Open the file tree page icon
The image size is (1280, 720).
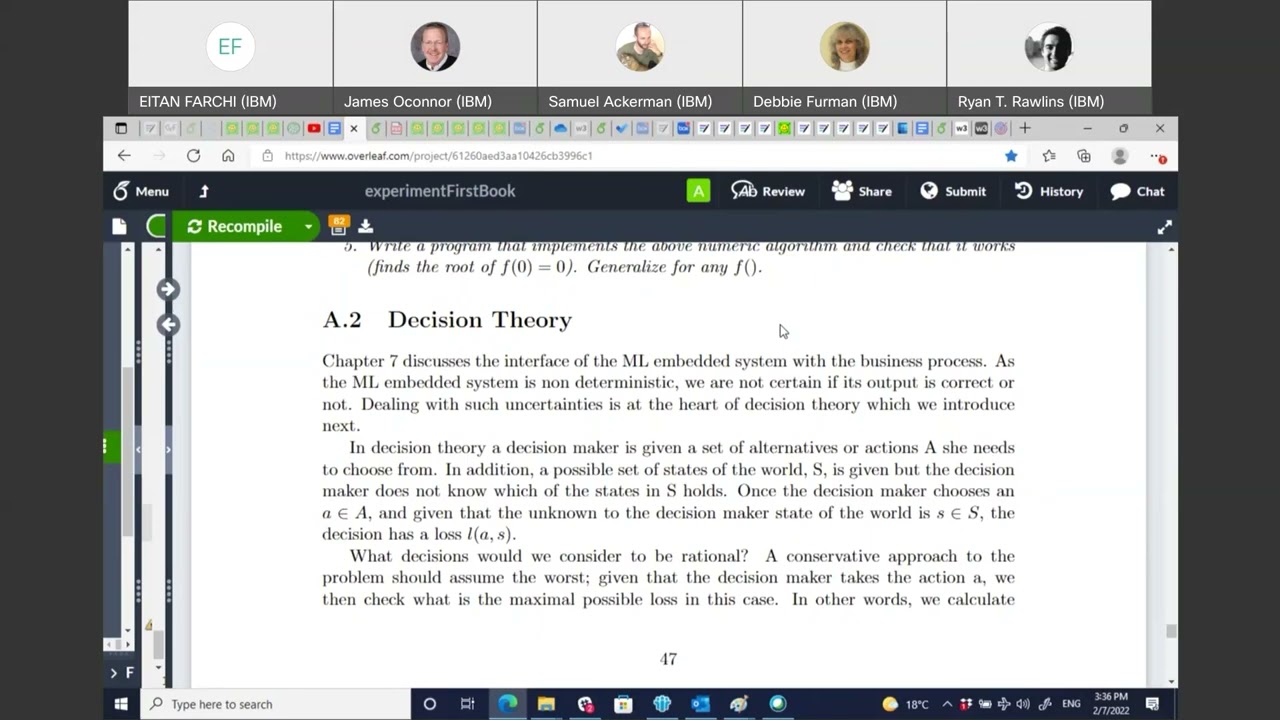click(119, 226)
